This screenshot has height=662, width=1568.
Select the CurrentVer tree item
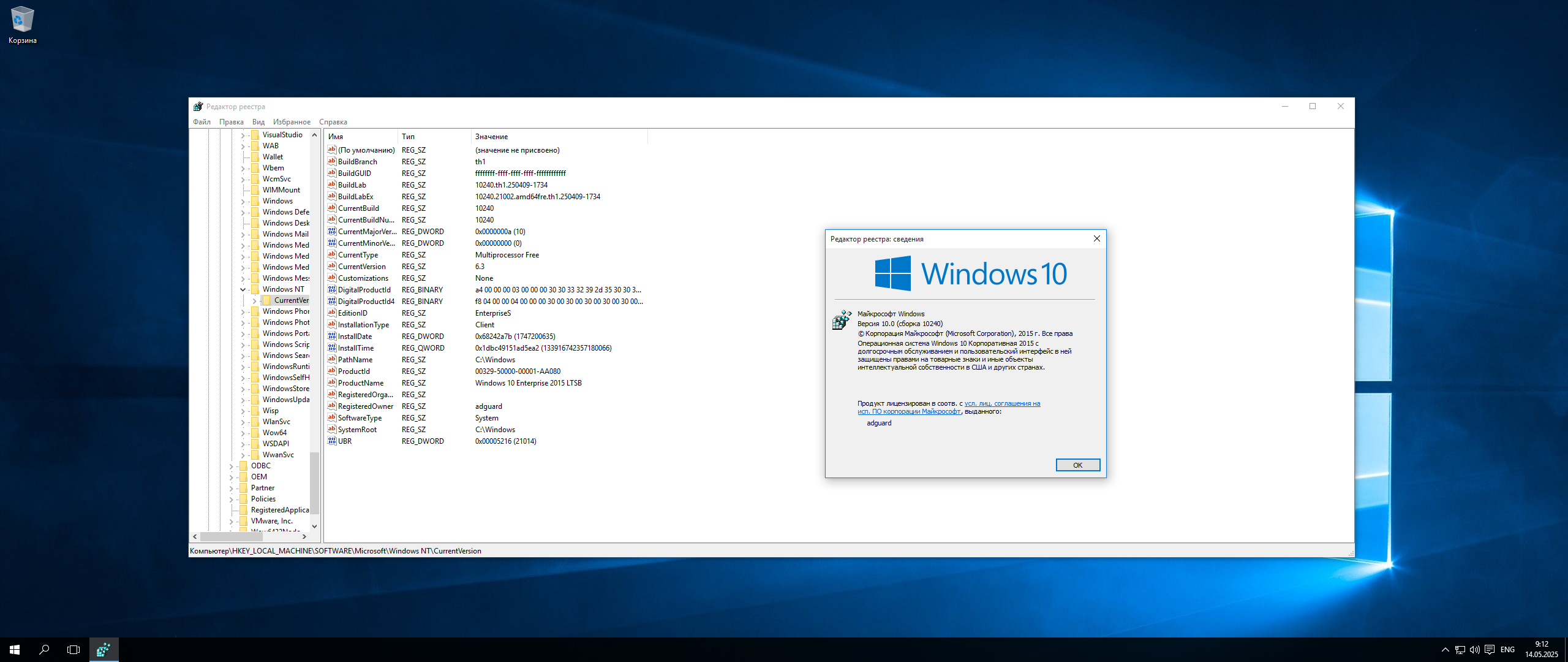292,300
